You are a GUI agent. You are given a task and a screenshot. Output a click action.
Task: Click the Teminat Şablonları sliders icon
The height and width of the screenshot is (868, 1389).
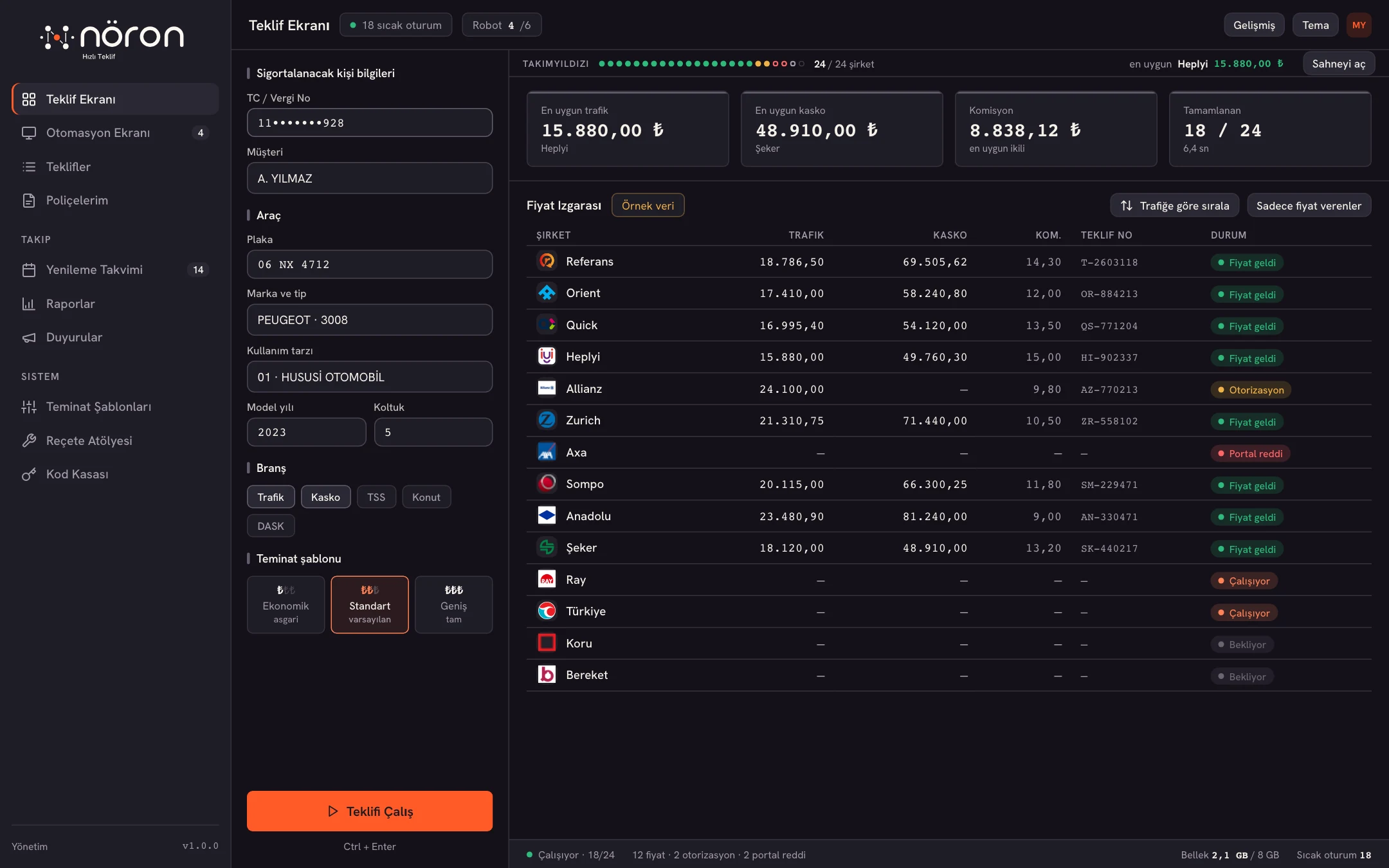[x=29, y=407]
